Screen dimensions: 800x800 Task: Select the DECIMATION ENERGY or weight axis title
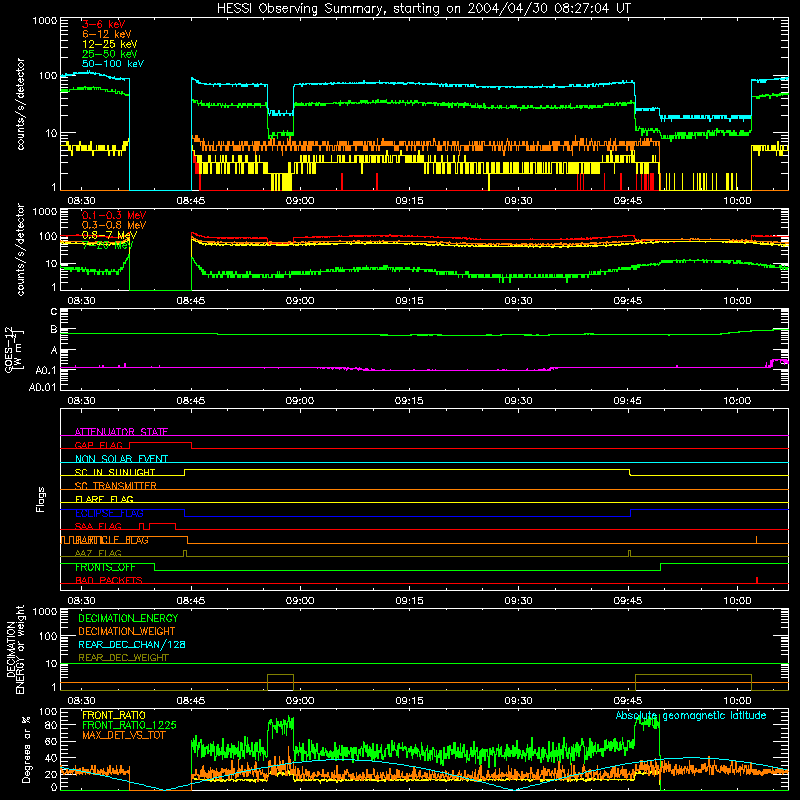click(15, 649)
